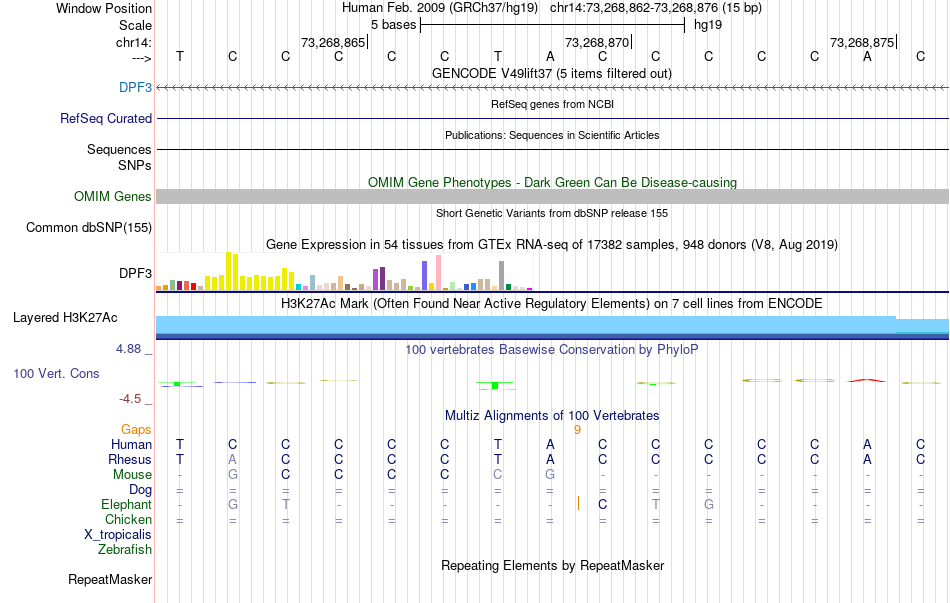Click the tall pink bar in GTEx chart

(x=438, y=273)
